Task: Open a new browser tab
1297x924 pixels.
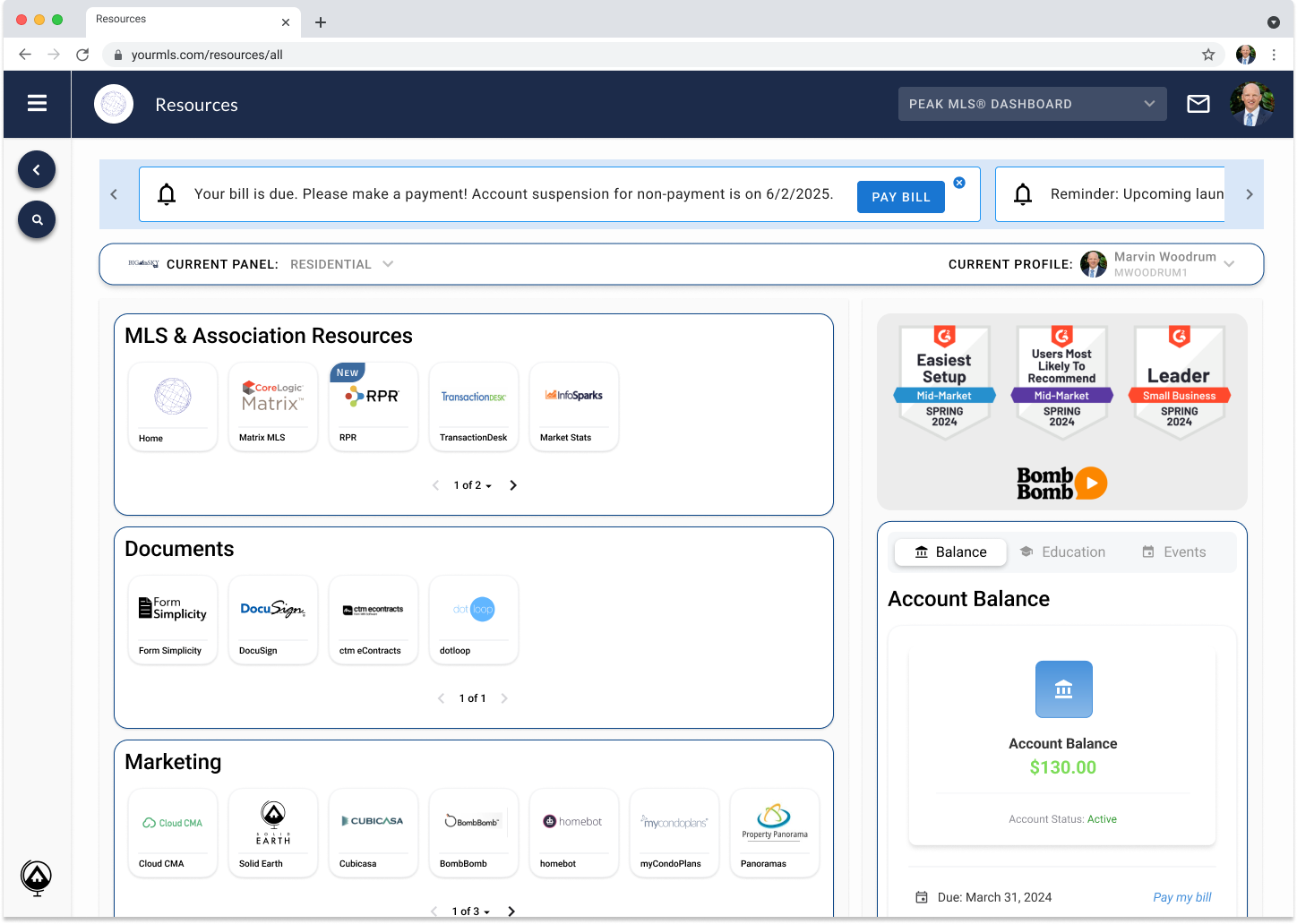Action: [321, 22]
